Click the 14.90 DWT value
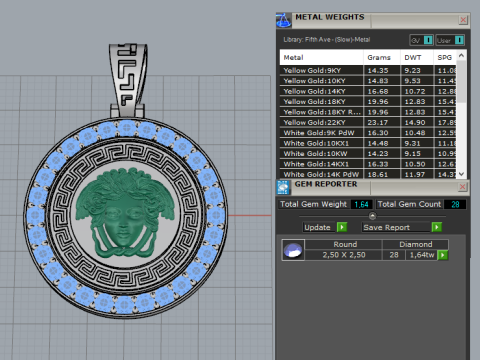Image resolution: width=480 pixels, height=360 pixels. click(x=415, y=122)
